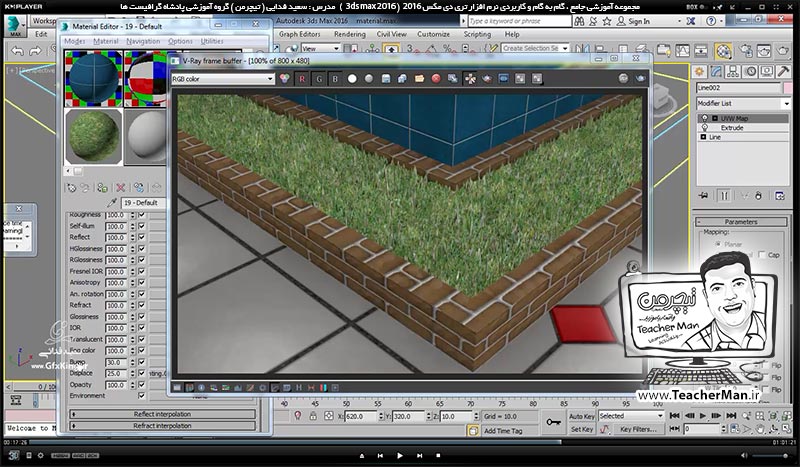Screen dimensions: 800x467
Task: Open the Graph Editors menu
Action: [299, 34]
